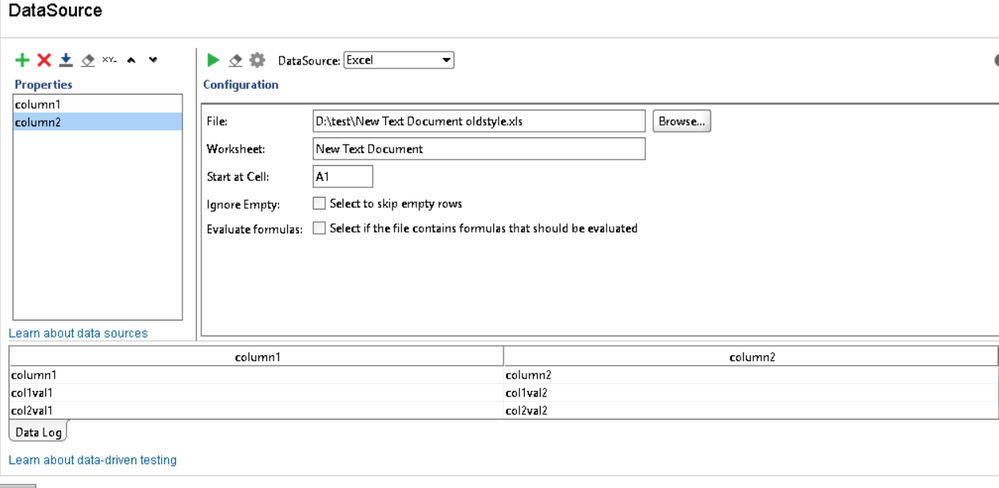The image size is (999, 488).
Task: Click the XY rename property icon
Action: click(x=110, y=60)
